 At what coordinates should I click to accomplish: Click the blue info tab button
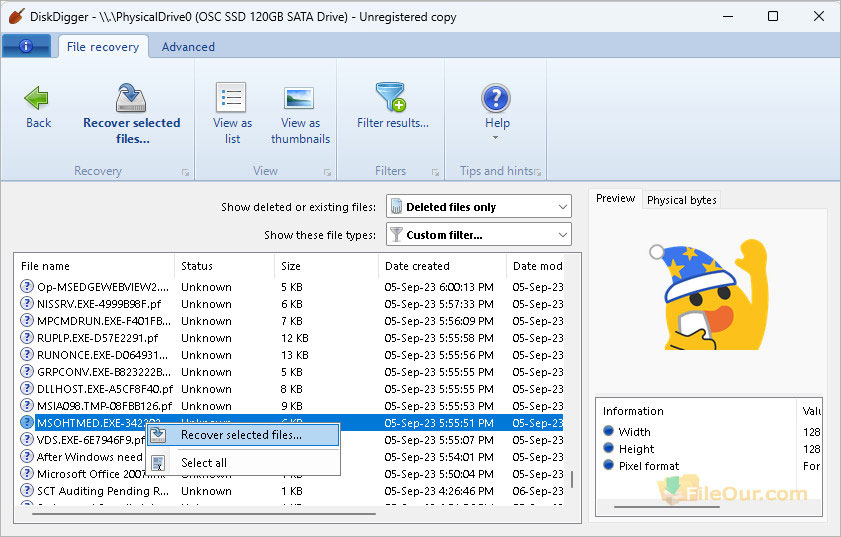26,46
